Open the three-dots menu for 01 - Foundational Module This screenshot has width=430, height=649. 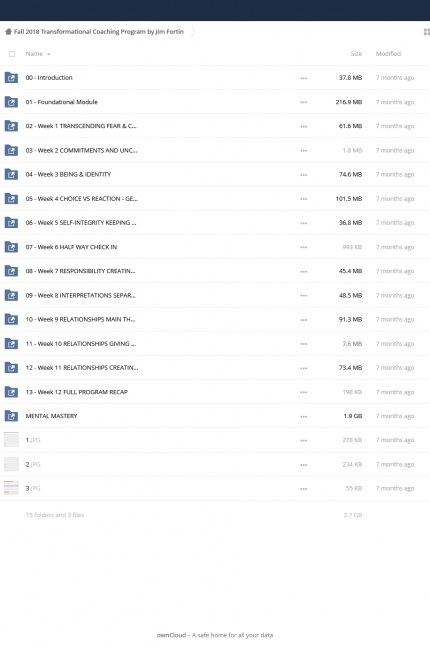304,102
